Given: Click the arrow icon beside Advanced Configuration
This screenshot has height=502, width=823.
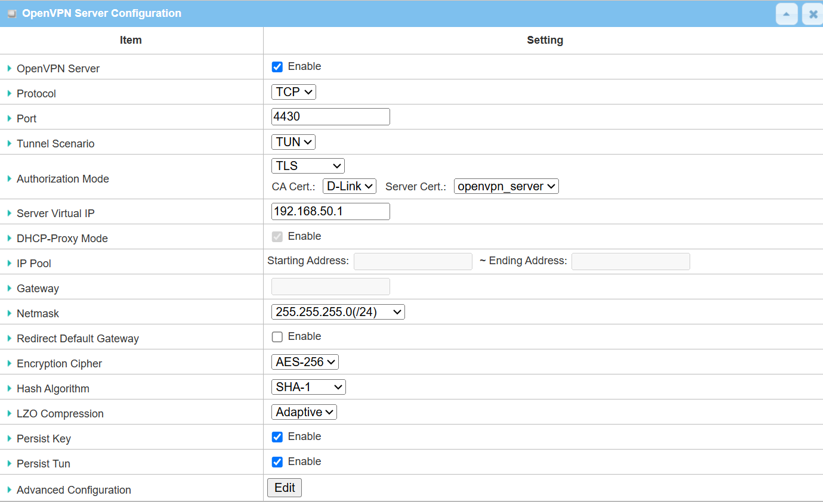Looking at the screenshot, I should click(x=9, y=490).
